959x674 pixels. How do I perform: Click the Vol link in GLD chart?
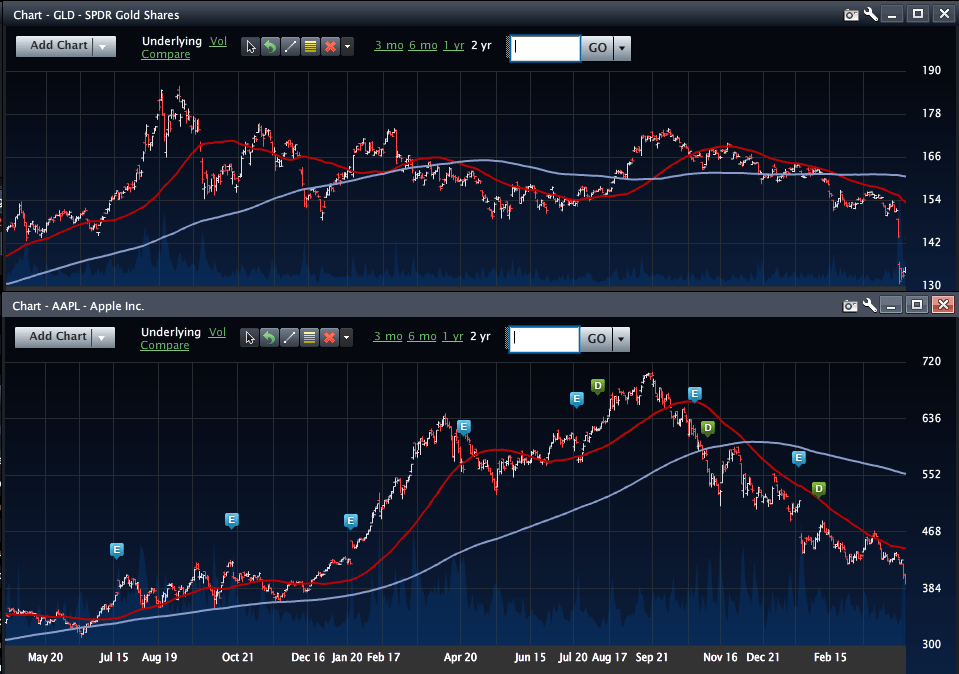click(x=218, y=42)
